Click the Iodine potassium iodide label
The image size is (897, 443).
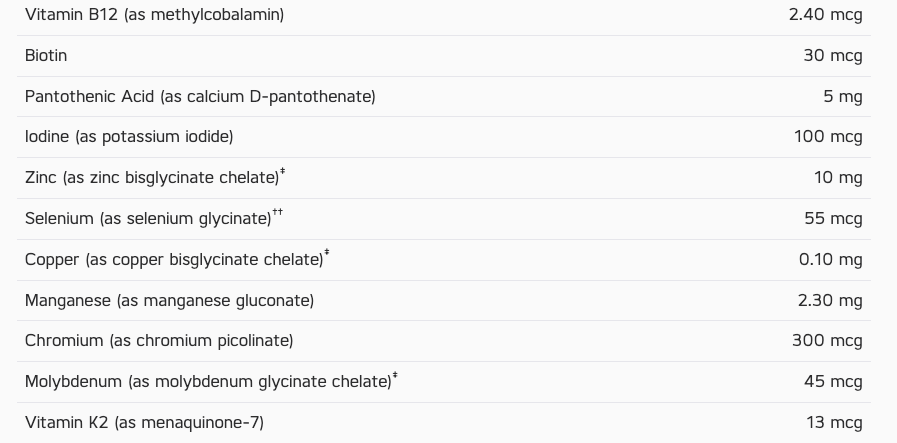(x=129, y=137)
